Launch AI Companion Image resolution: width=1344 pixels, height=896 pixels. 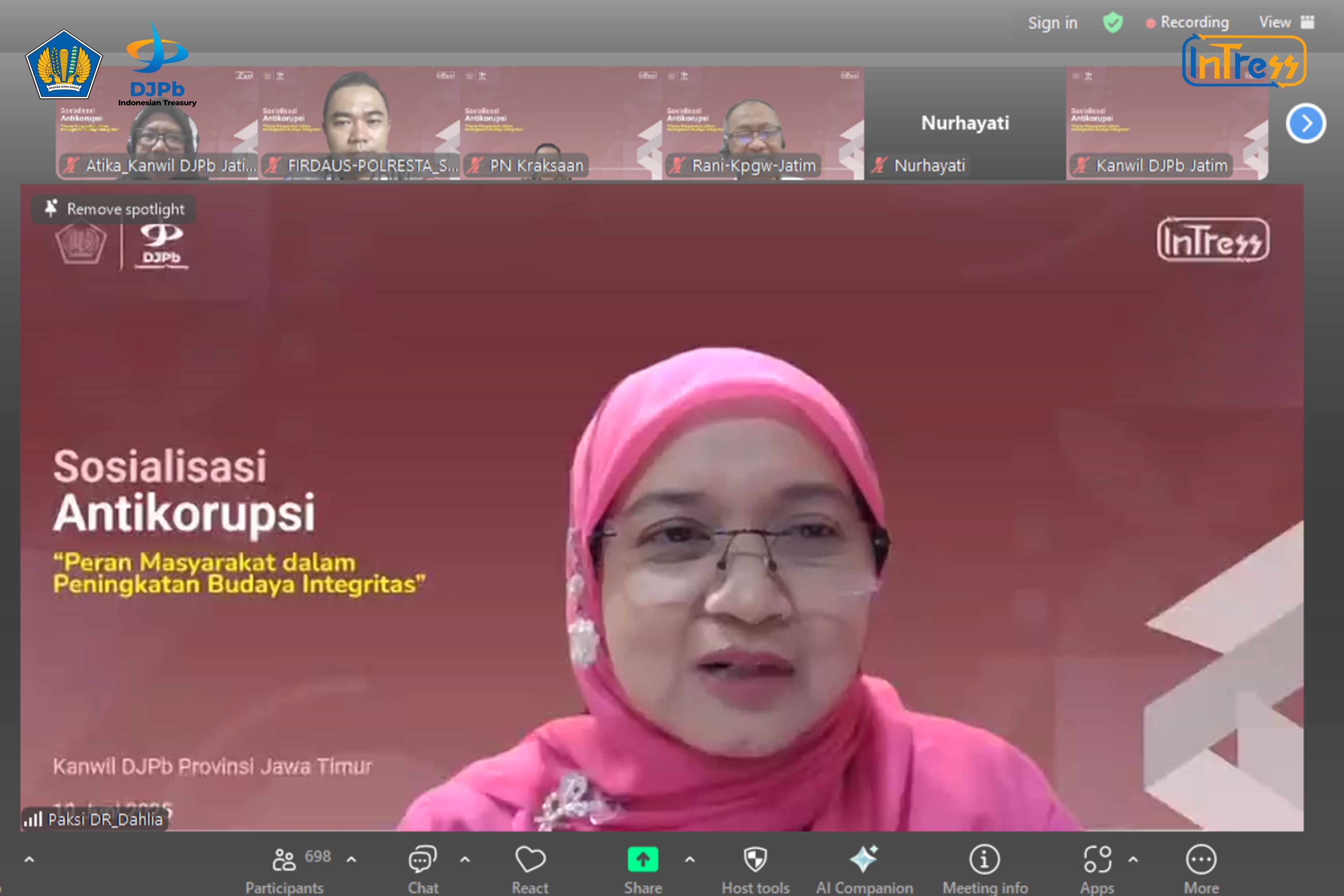click(864, 869)
